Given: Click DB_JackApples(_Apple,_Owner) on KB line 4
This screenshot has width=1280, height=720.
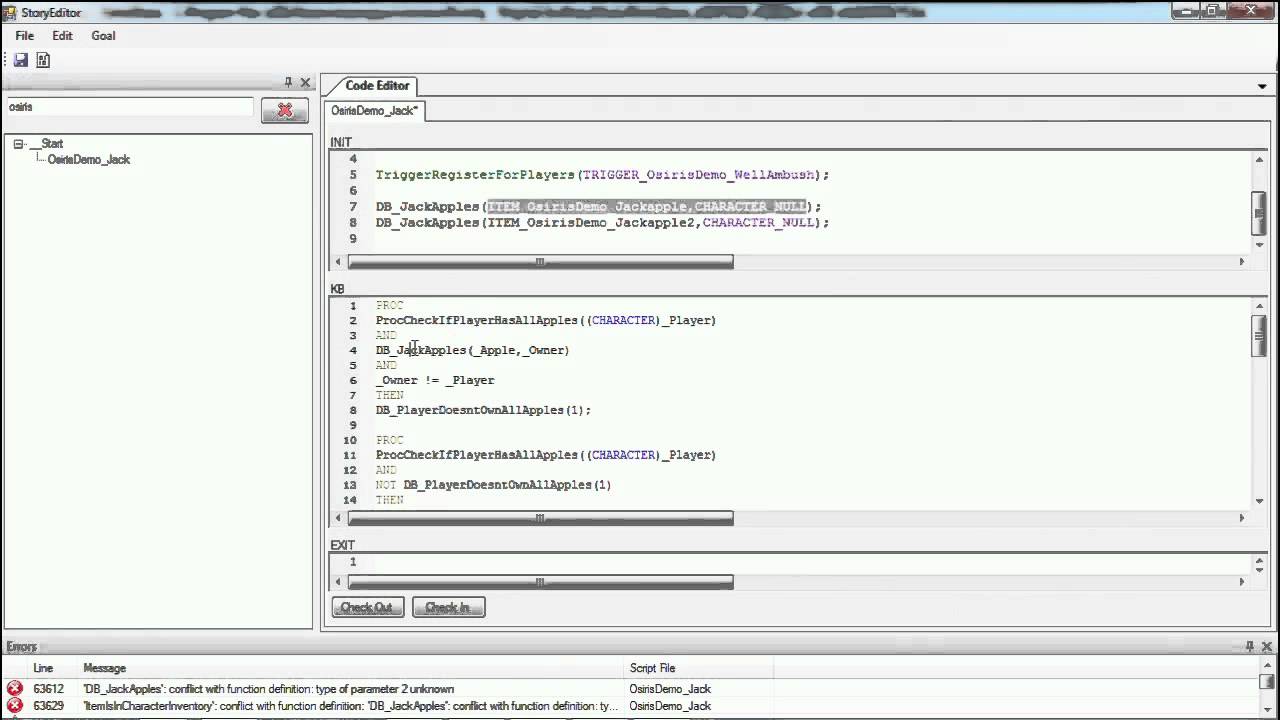Looking at the screenshot, I should (x=472, y=350).
